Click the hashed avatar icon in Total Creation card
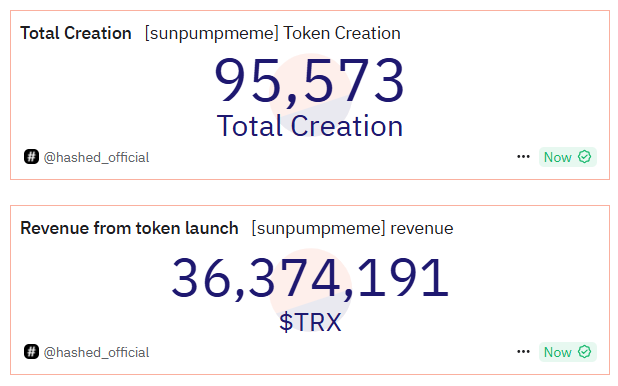Viewport: 618px width, 386px height. [x=31, y=157]
